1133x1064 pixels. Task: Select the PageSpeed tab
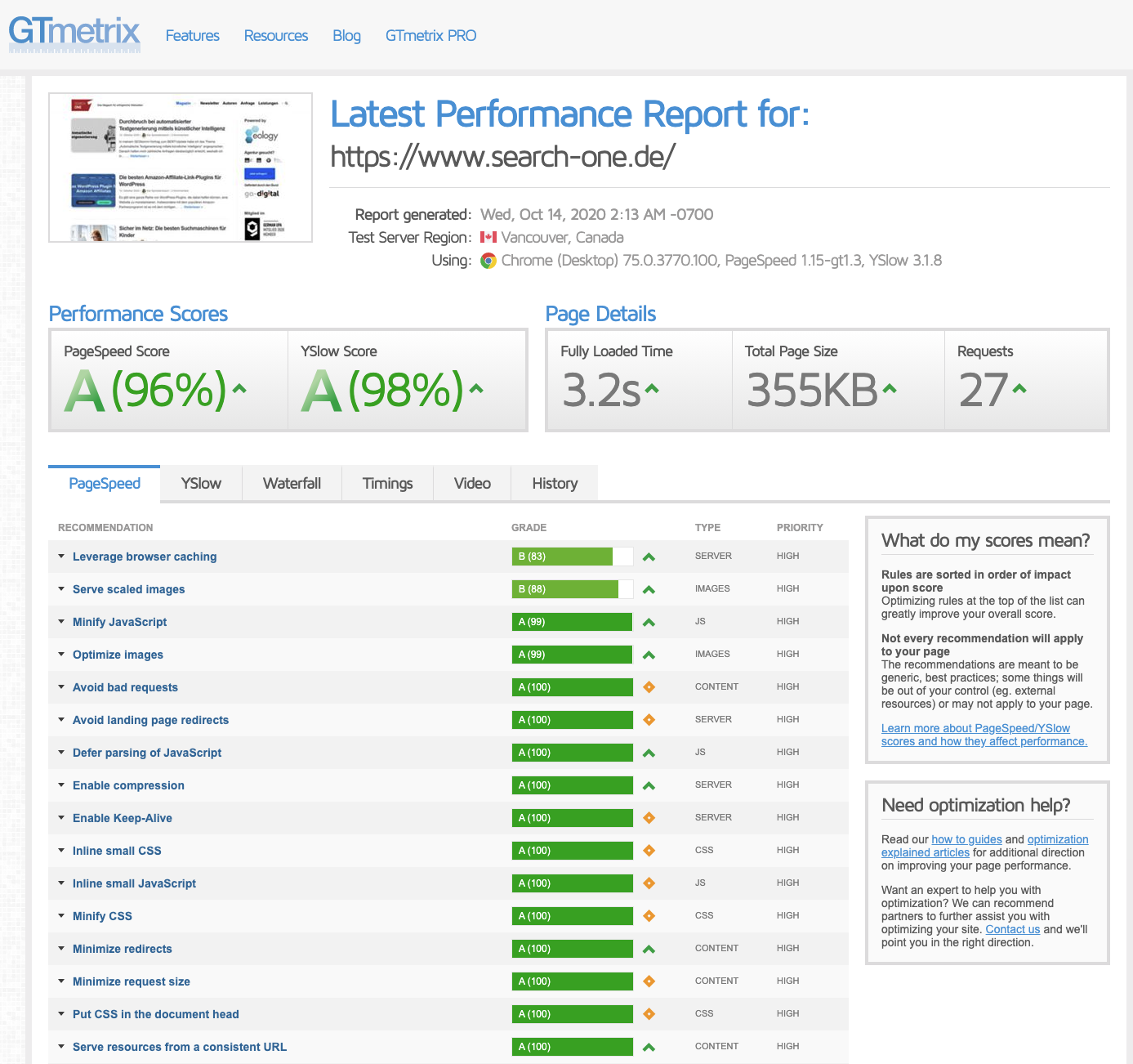pyautogui.click(x=105, y=483)
